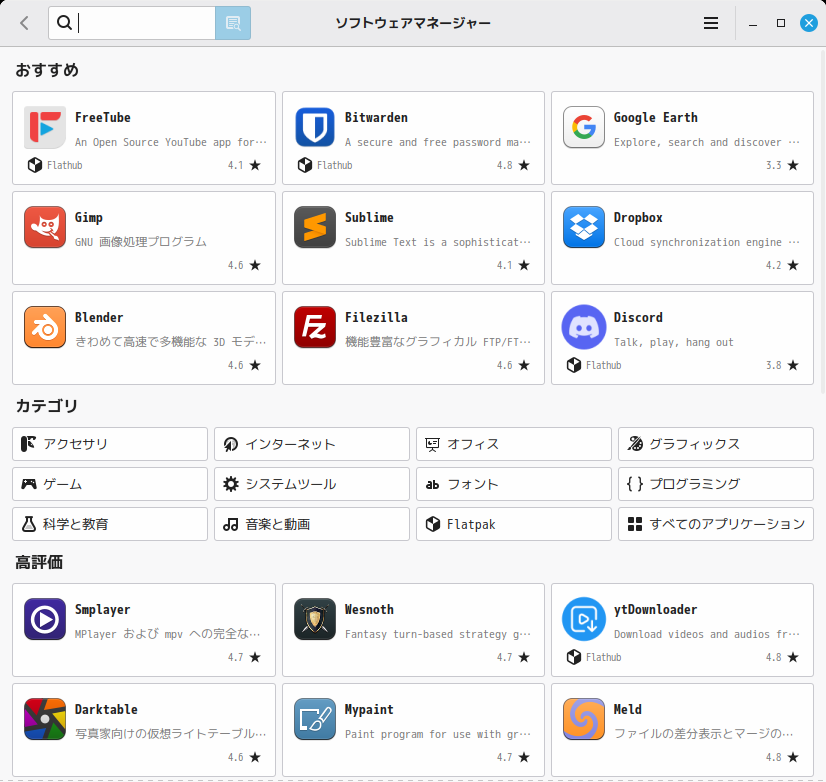Click the Bitwarden description text
This screenshot has height=782, width=826.
tap(438, 142)
